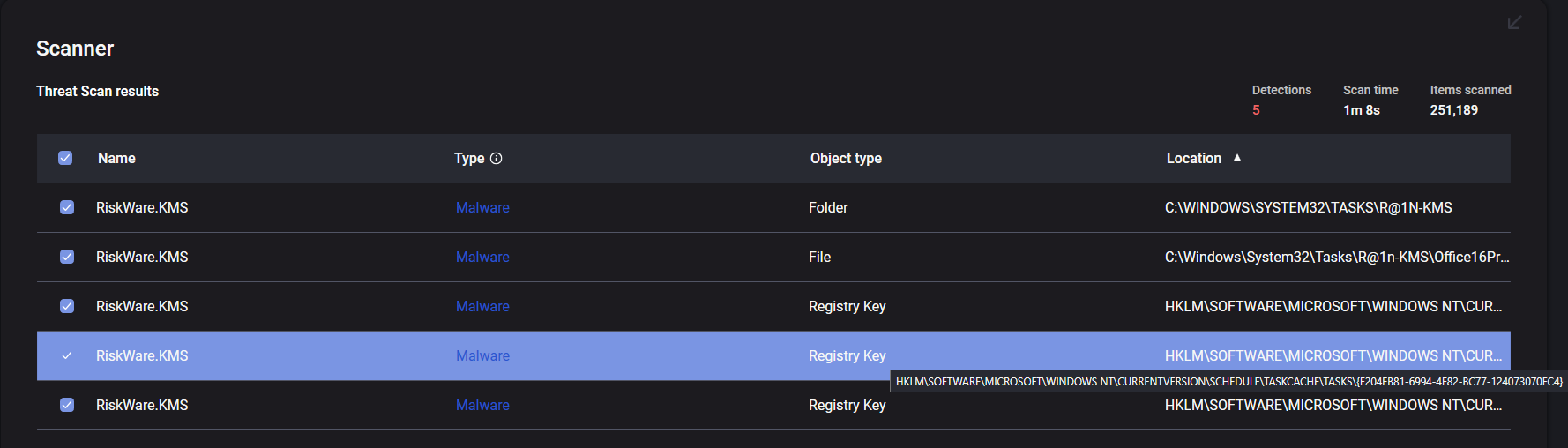This screenshot has height=448, width=1568.
Task: Click the Malware link in the last row
Action: [482, 406]
